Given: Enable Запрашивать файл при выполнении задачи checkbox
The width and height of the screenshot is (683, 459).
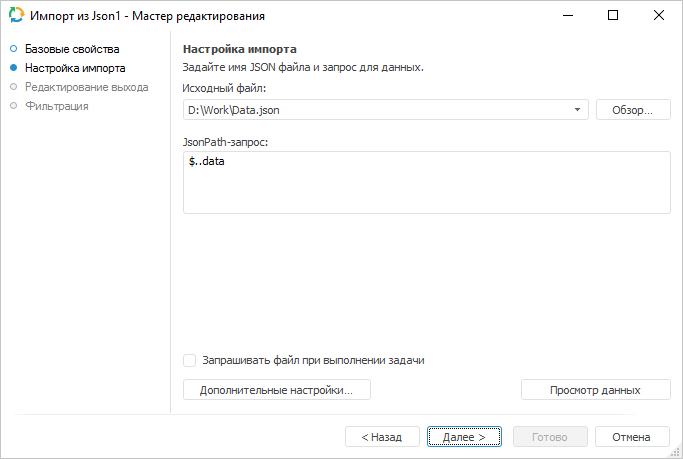Looking at the screenshot, I should point(190,360).
